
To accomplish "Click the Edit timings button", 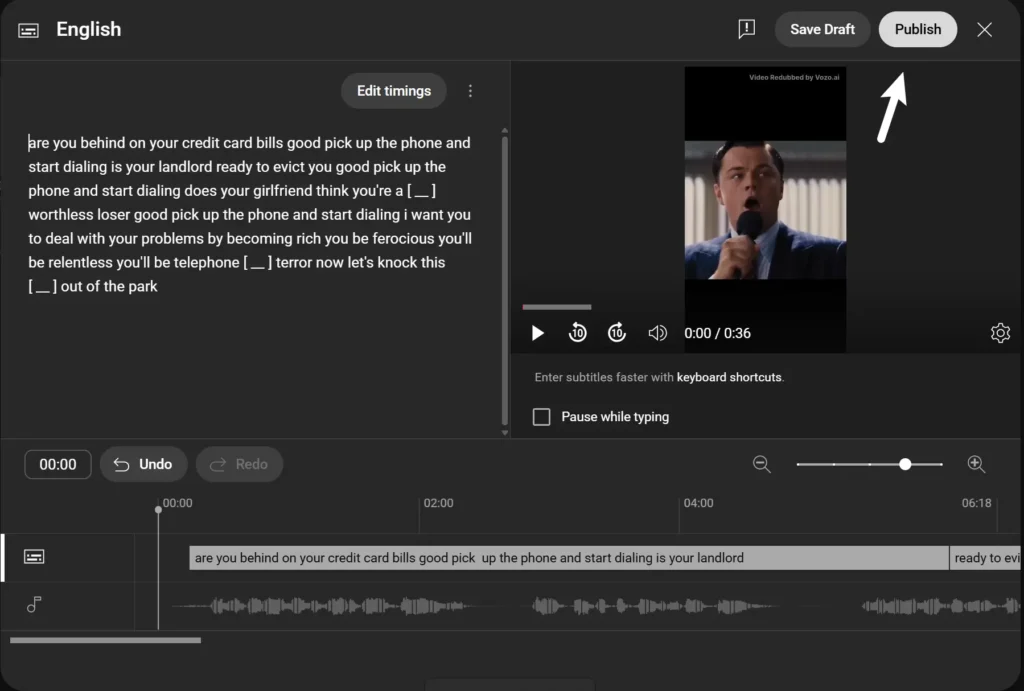I will tap(394, 91).
